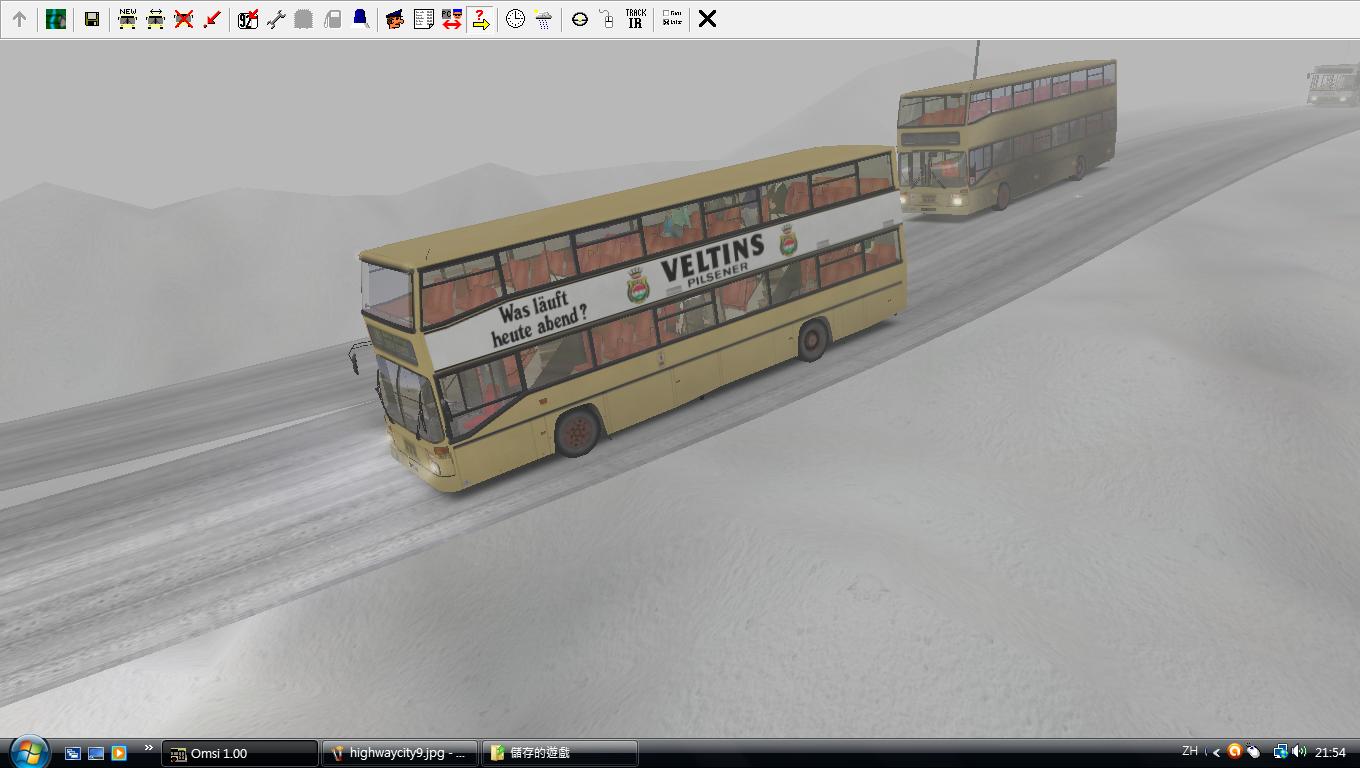This screenshot has width=1360, height=768.
Task: Open the green map icon in toolbar
Action: [56, 19]
